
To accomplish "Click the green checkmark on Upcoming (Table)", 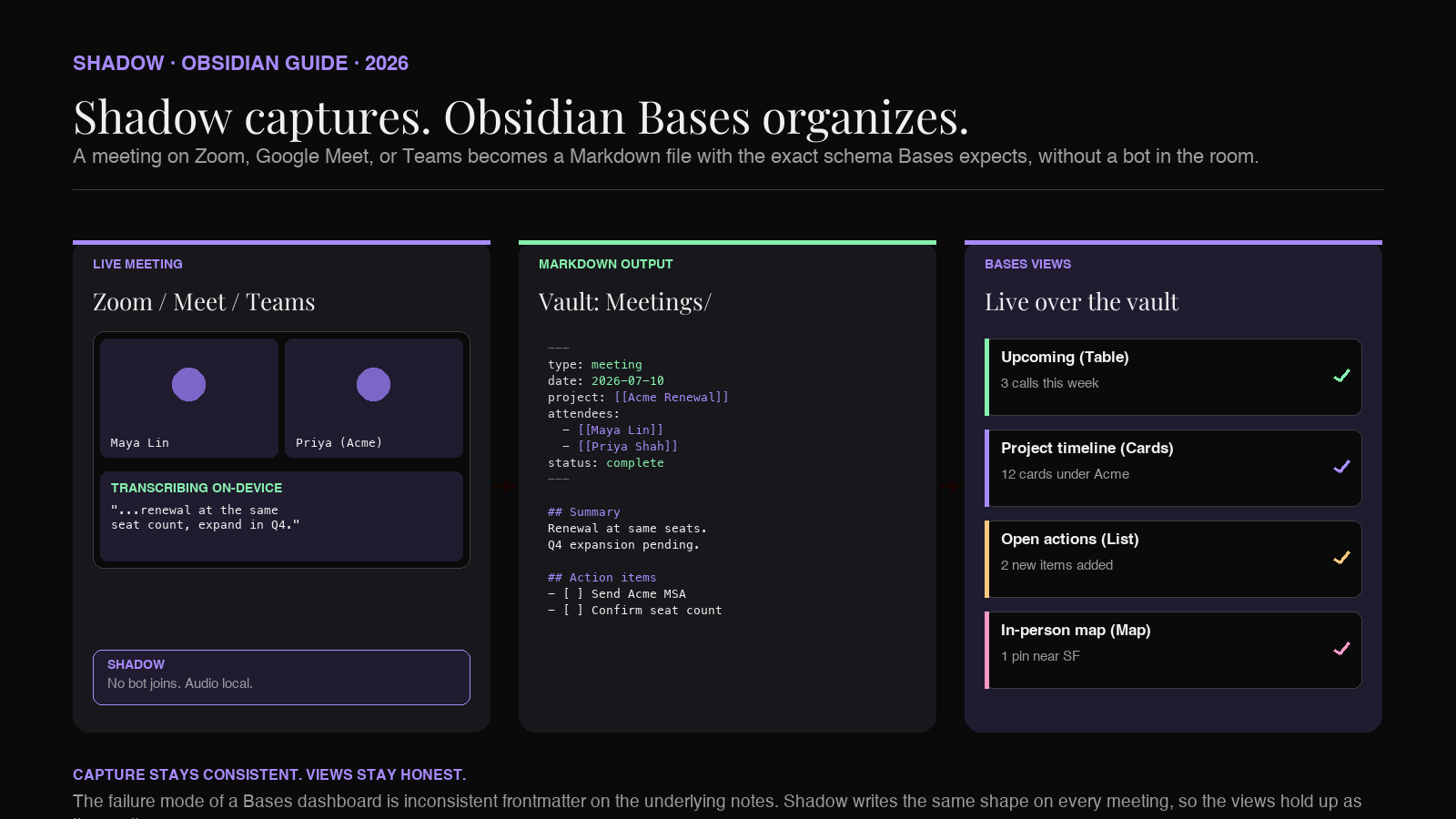I will point(1341,376).
